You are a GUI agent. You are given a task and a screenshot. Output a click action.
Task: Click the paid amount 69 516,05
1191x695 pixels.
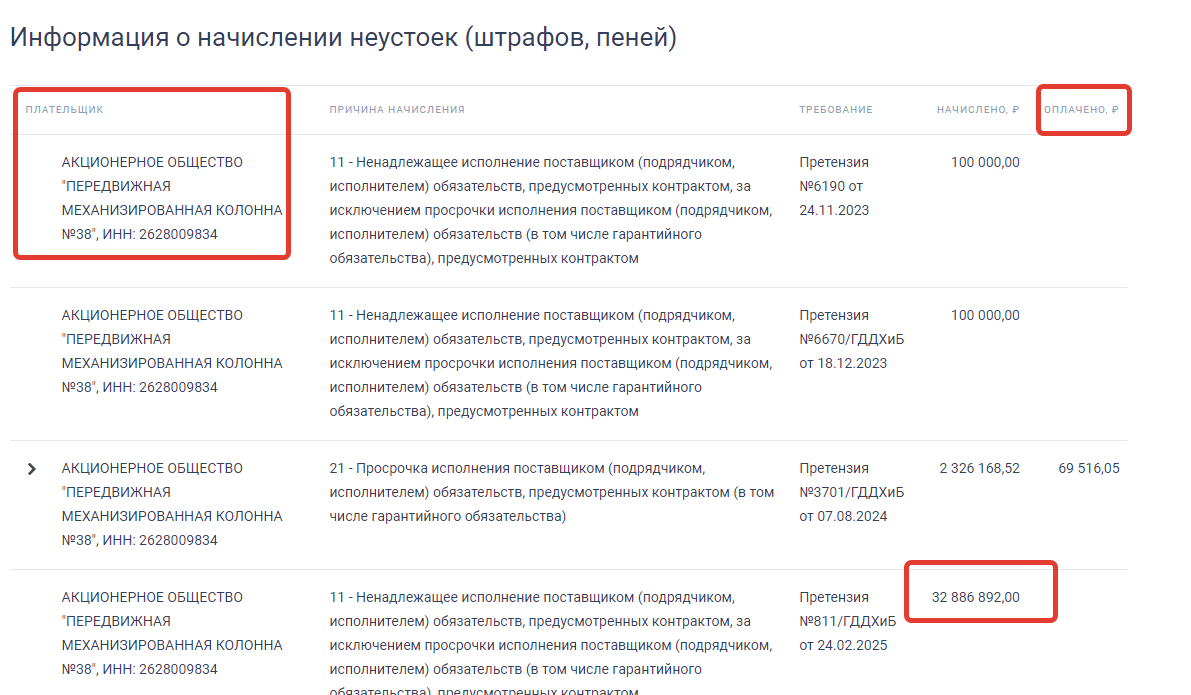pos(1088,469)
